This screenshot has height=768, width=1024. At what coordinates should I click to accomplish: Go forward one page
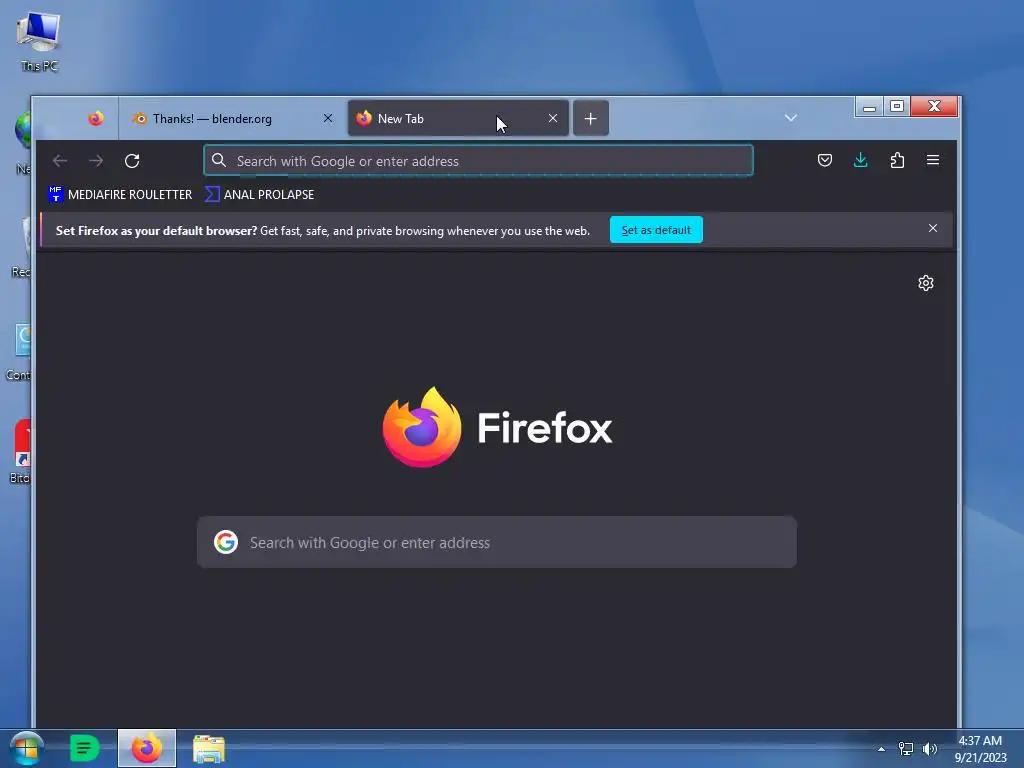[96, 161]
